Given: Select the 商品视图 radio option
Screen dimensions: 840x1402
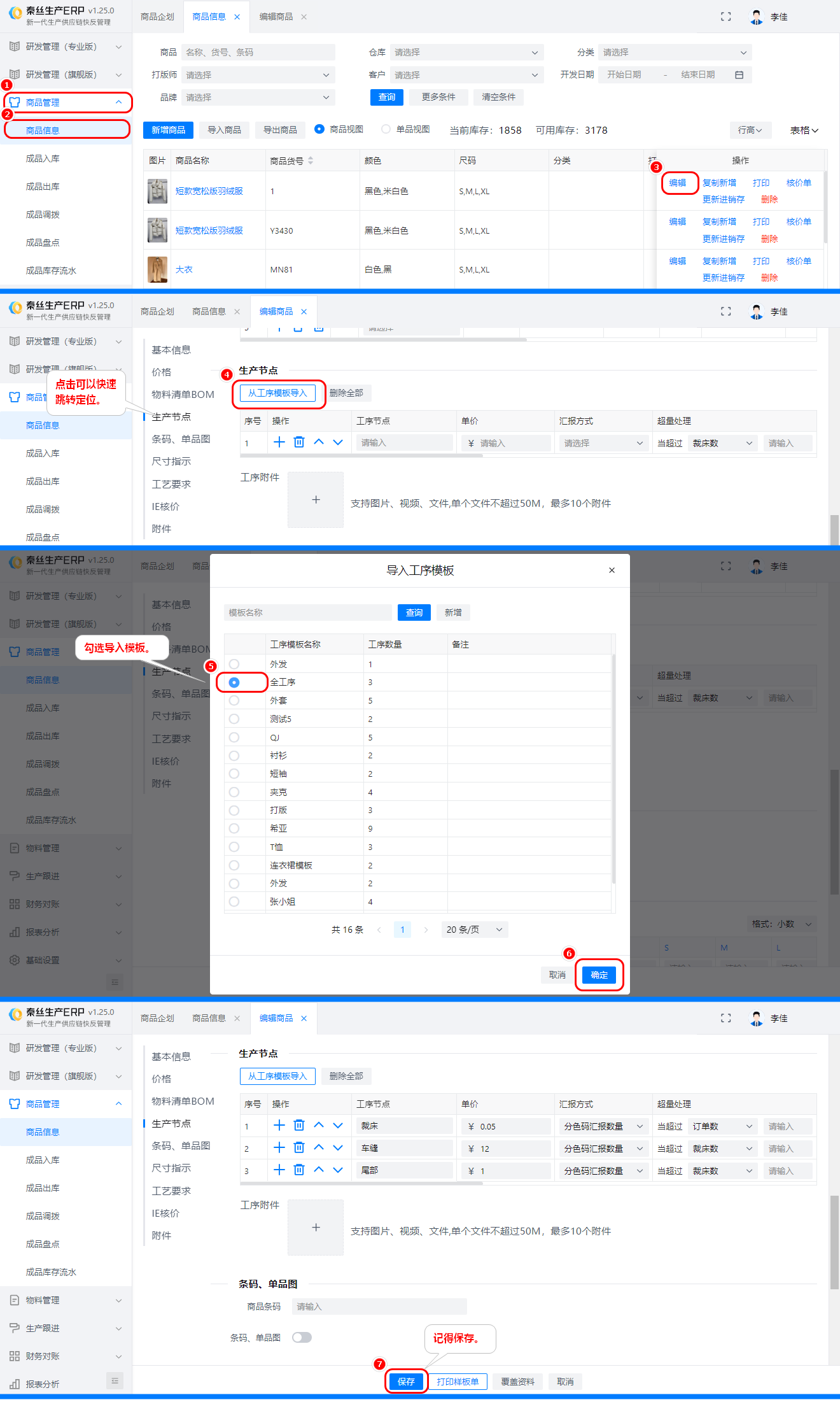Looking at the screenshot, I should (x=319, y=129).
